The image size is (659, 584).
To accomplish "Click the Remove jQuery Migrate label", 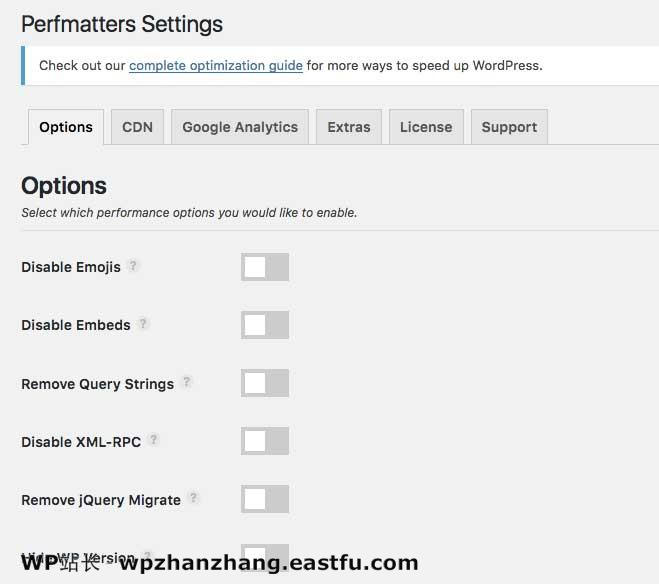I will (x=101, y=500).
